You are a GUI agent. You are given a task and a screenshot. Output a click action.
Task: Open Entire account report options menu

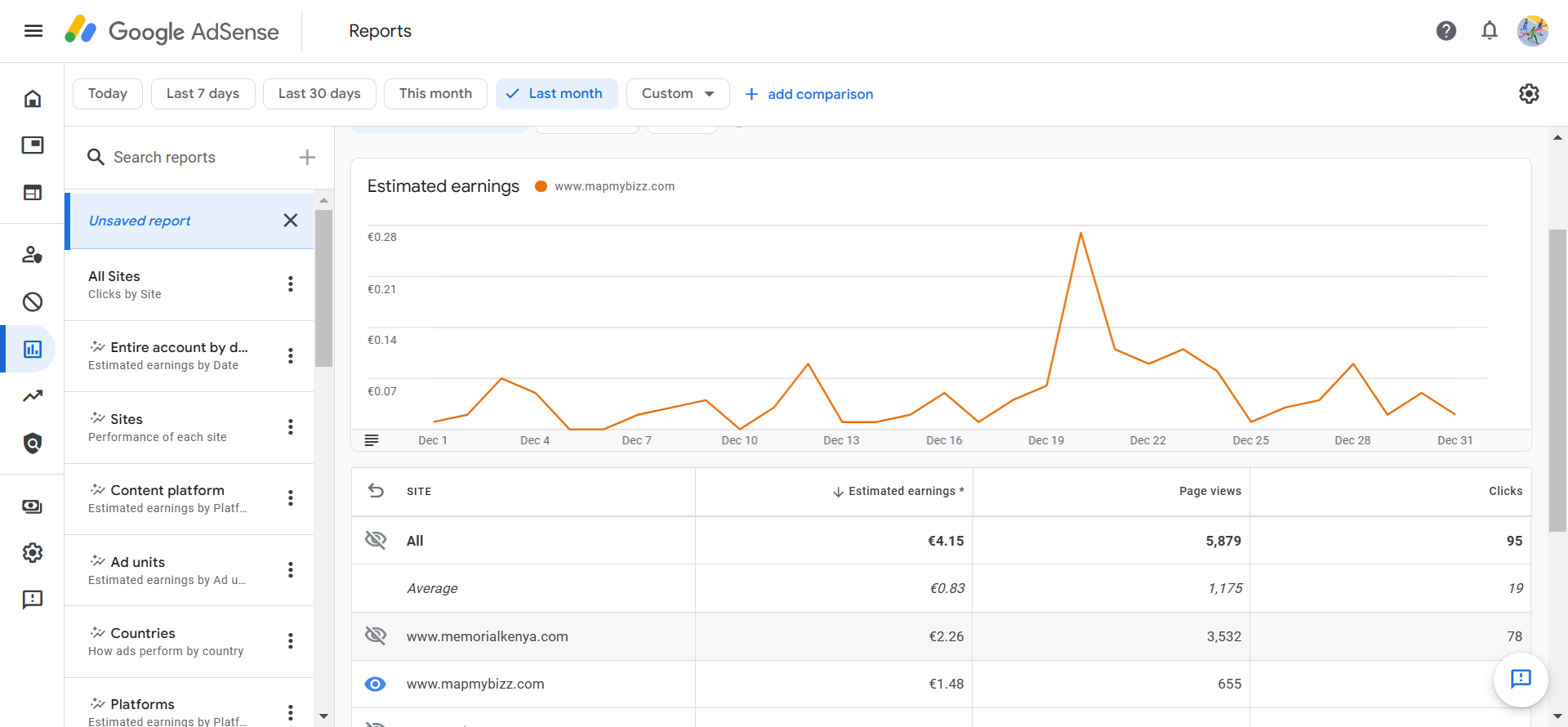coord(291,356)
